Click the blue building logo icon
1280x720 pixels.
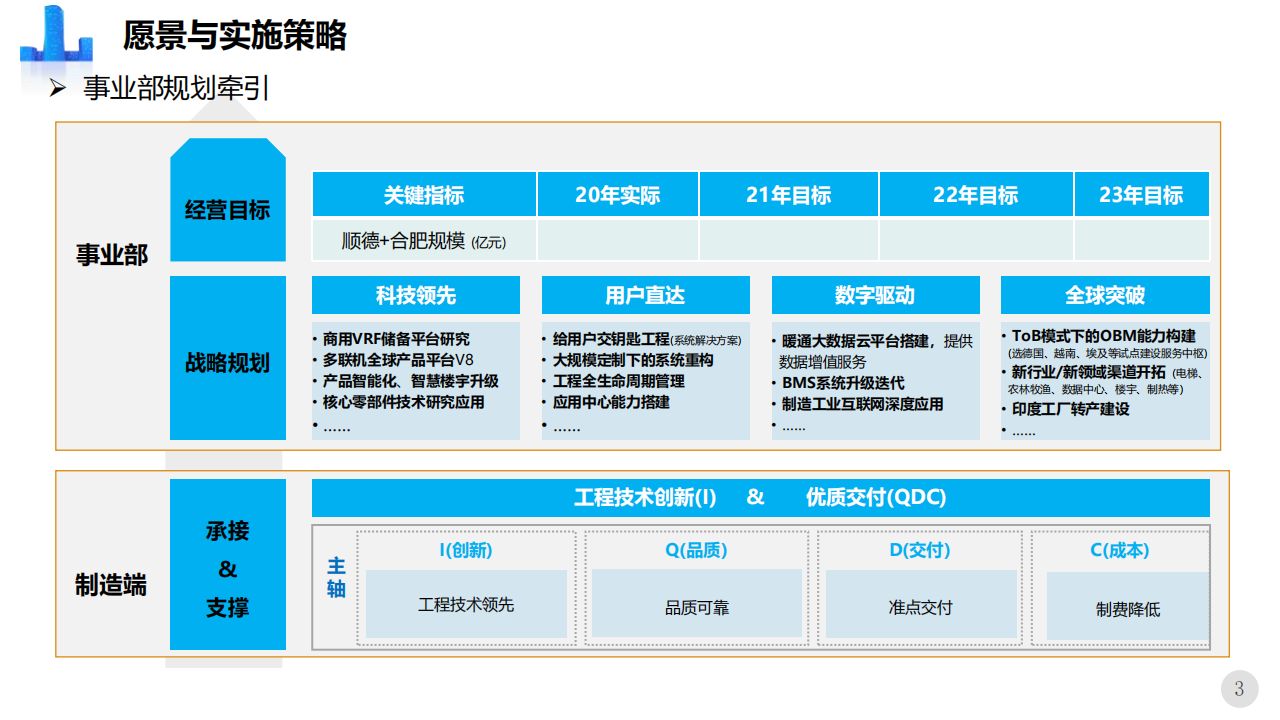(x=58, y=35)
